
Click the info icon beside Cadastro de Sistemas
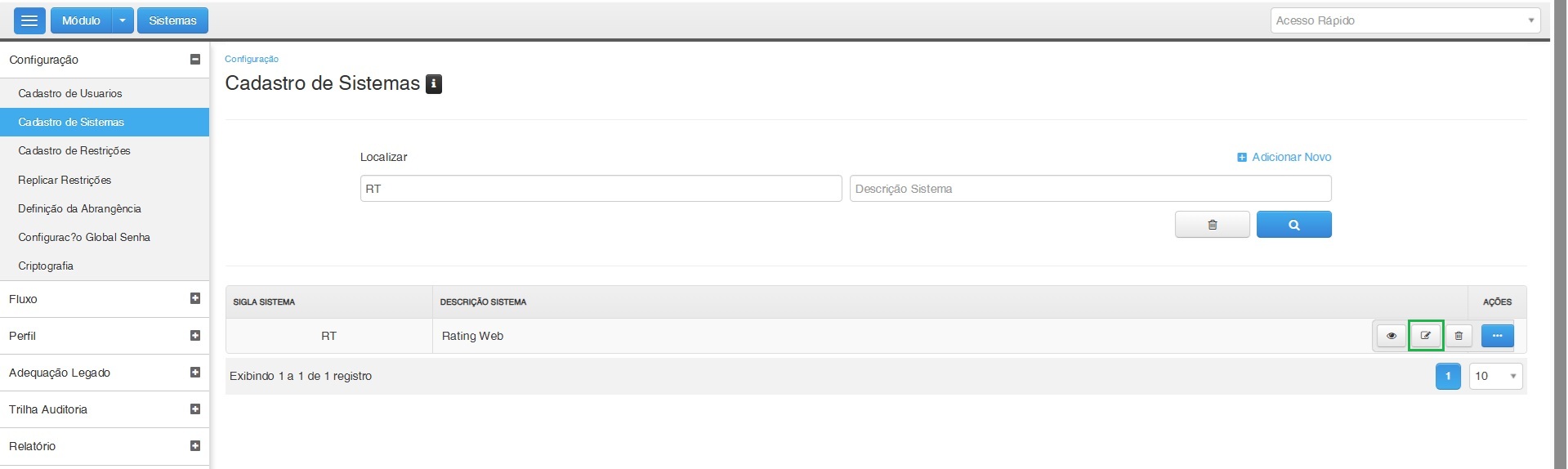coord(434,84)
